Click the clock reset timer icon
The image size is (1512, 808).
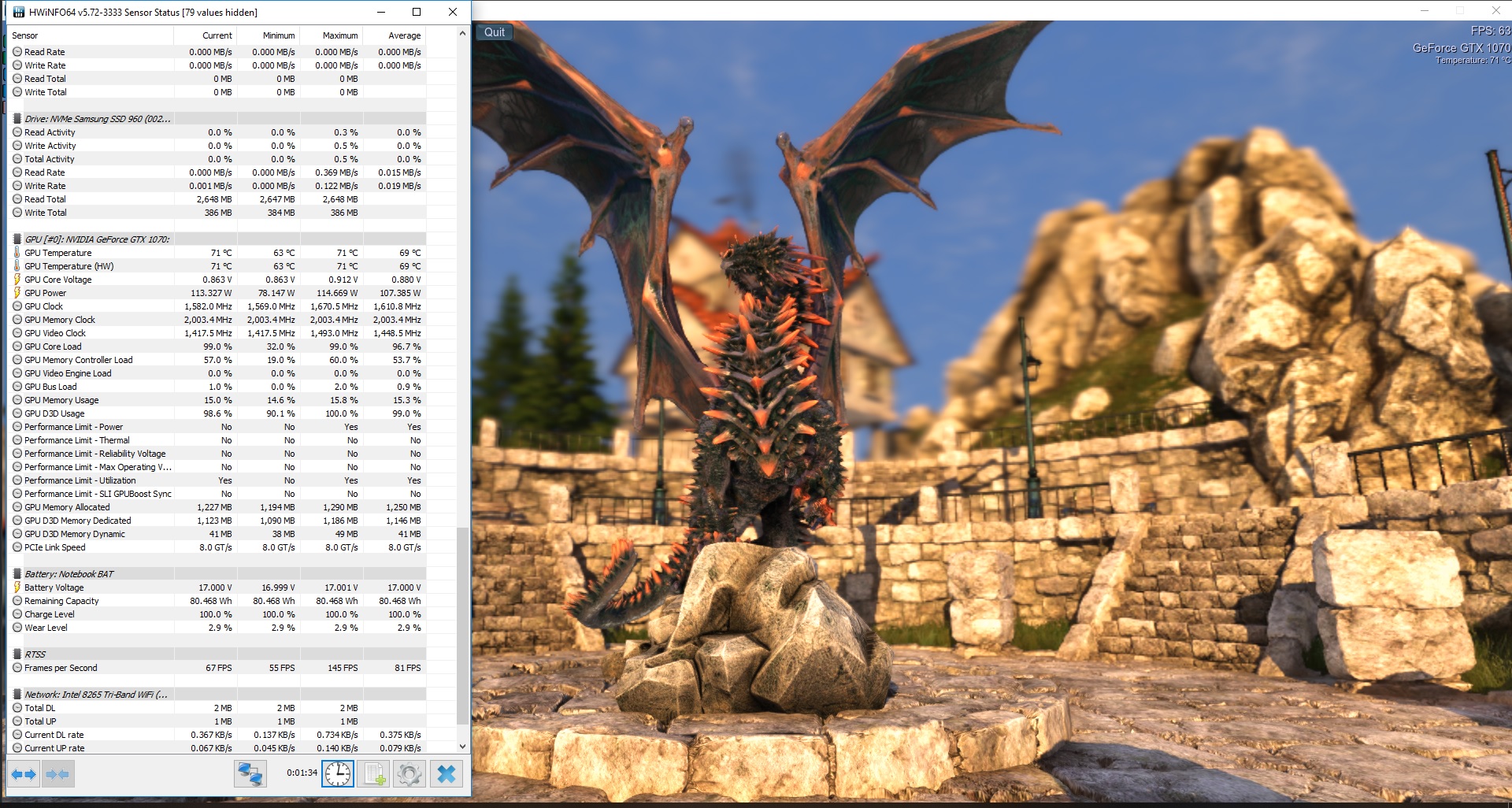click(x=338, y=774)
